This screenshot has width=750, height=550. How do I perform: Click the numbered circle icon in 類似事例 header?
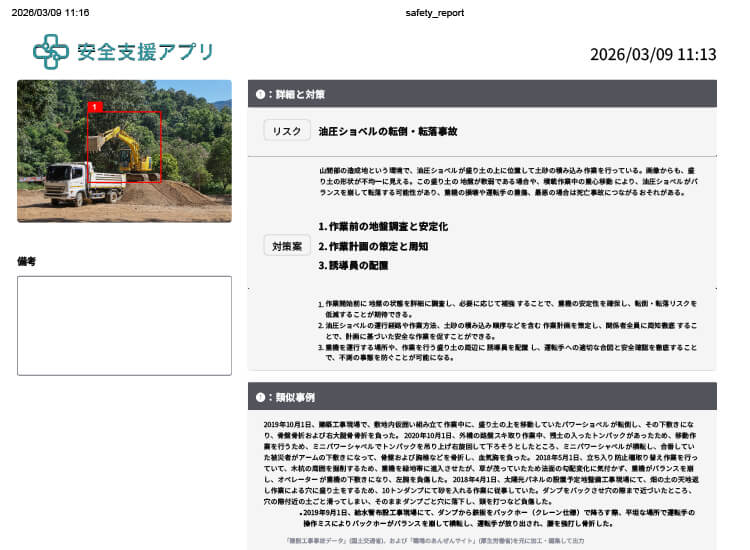click(260, 397)
